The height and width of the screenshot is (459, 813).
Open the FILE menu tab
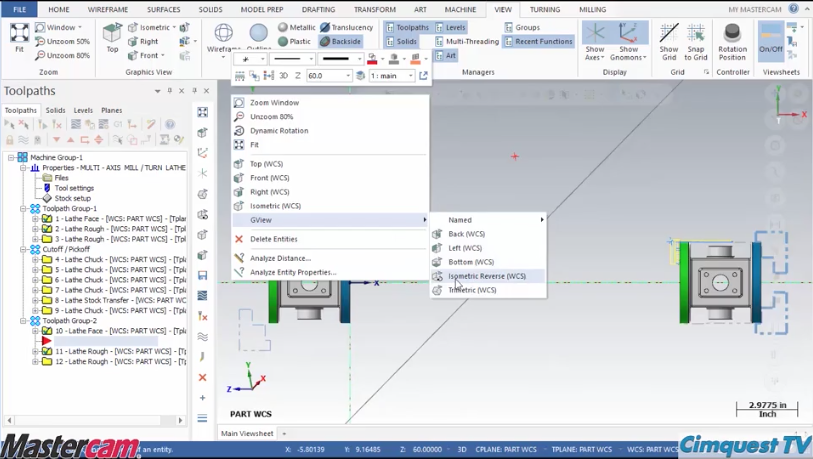coord(19,9)
